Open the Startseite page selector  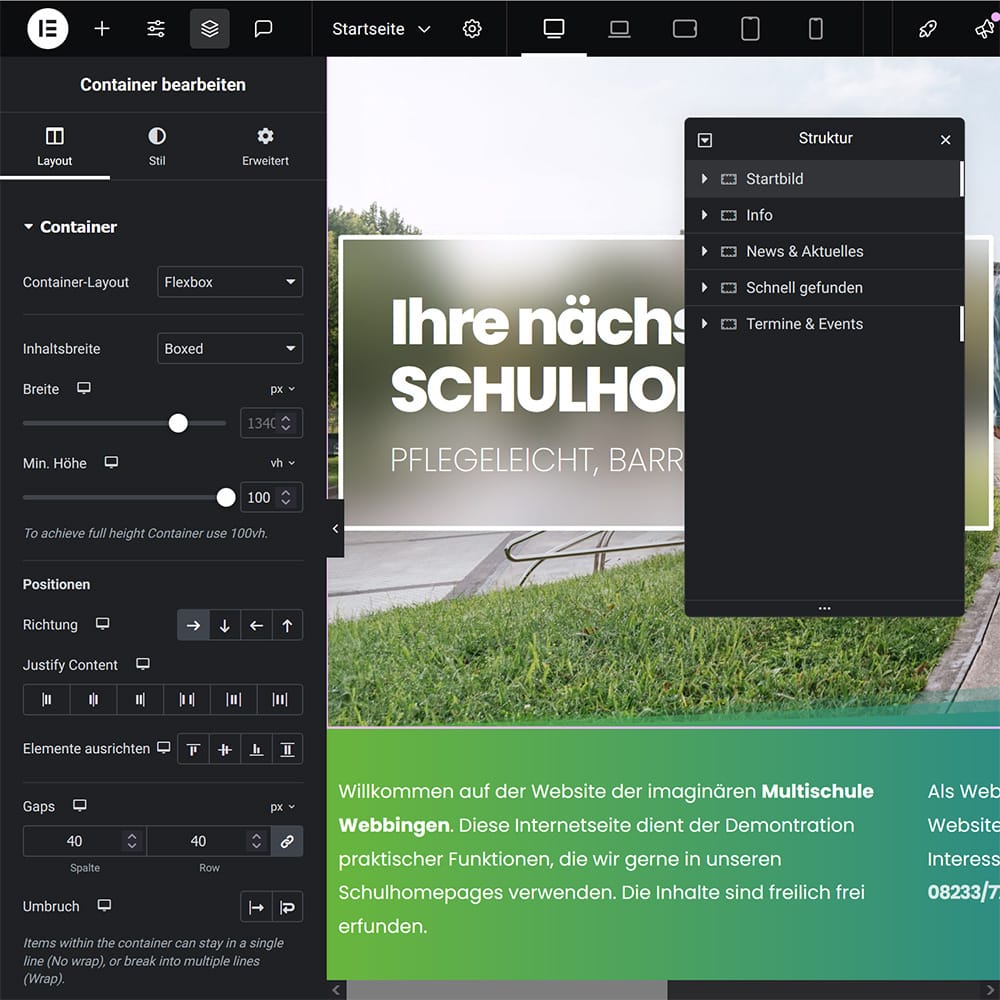tap(381, 29)
